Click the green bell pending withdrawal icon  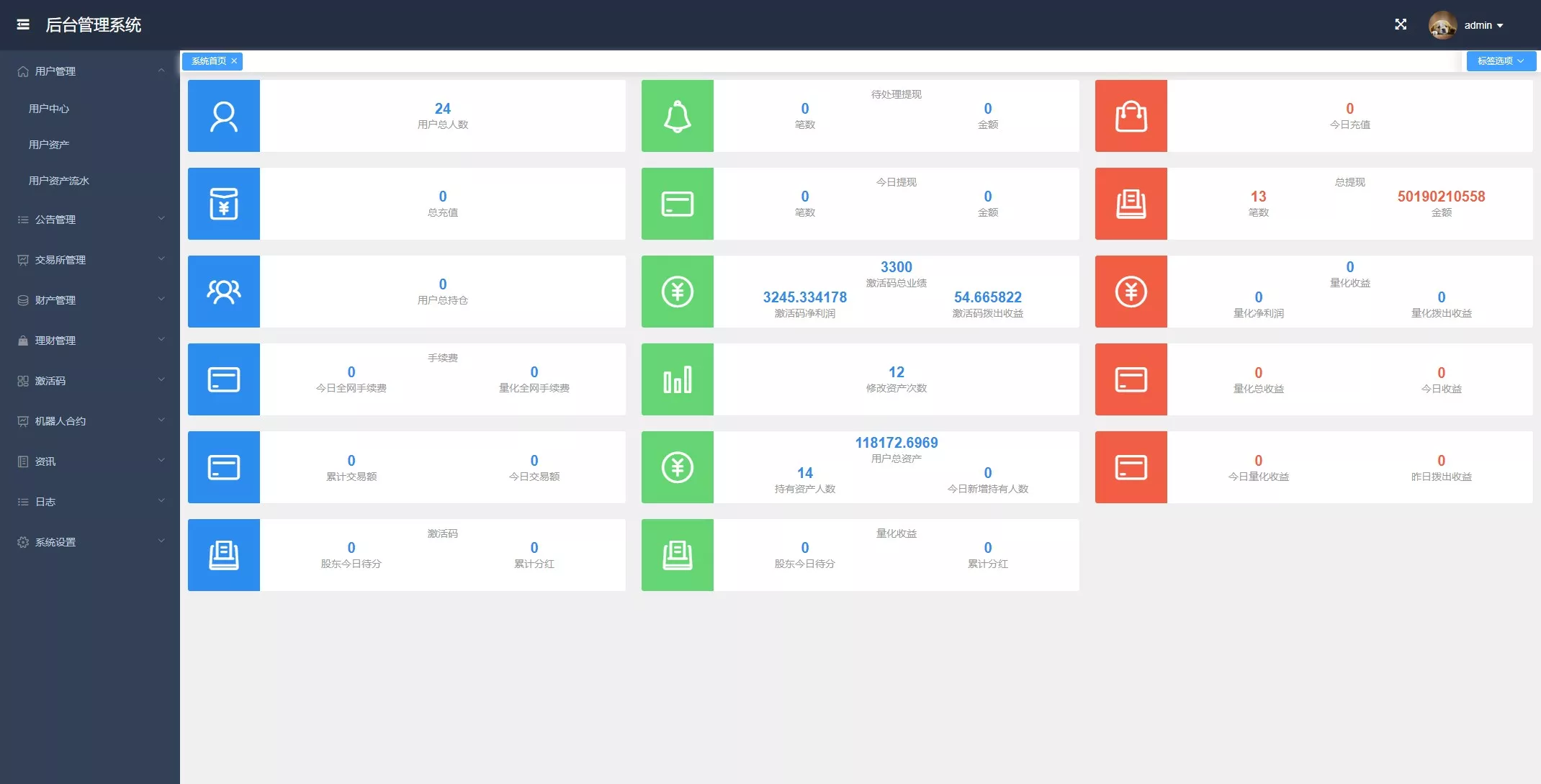click(678, 116)
